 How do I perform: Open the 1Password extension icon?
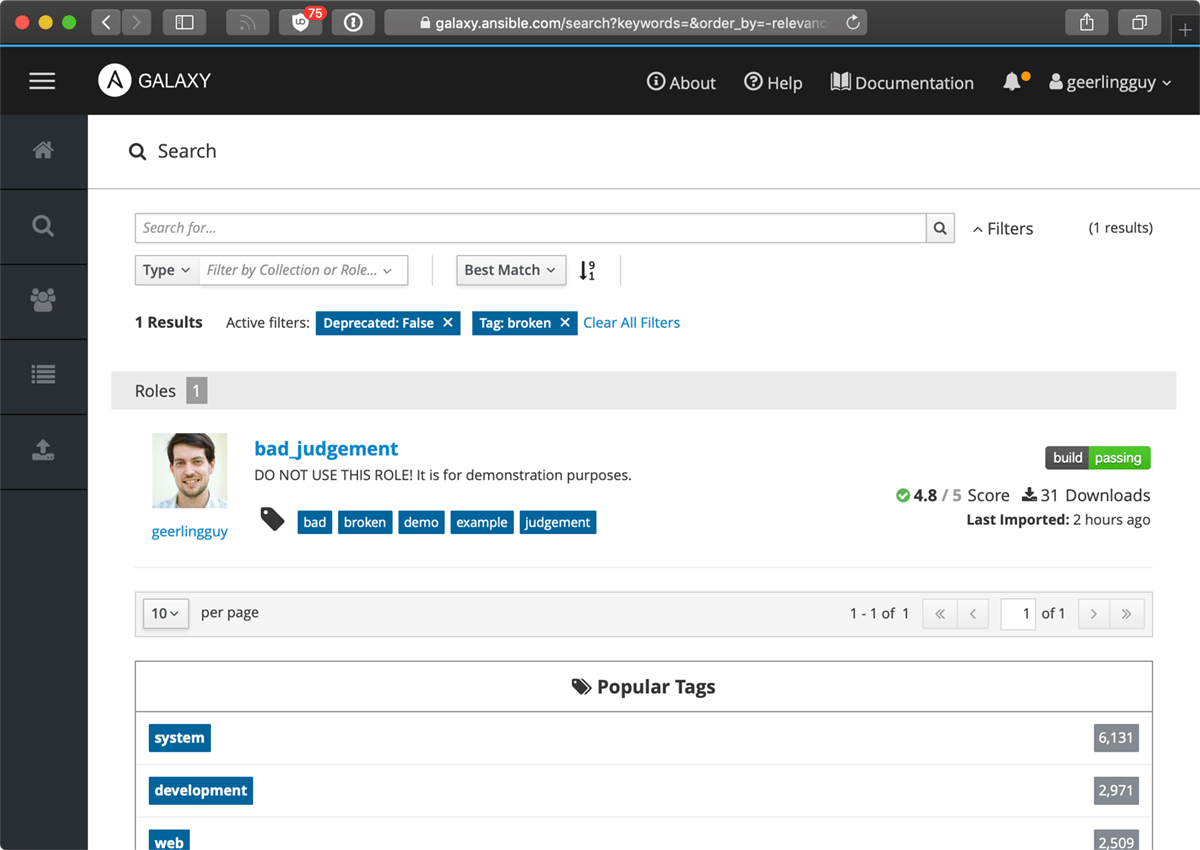click(x=352, y=22)
